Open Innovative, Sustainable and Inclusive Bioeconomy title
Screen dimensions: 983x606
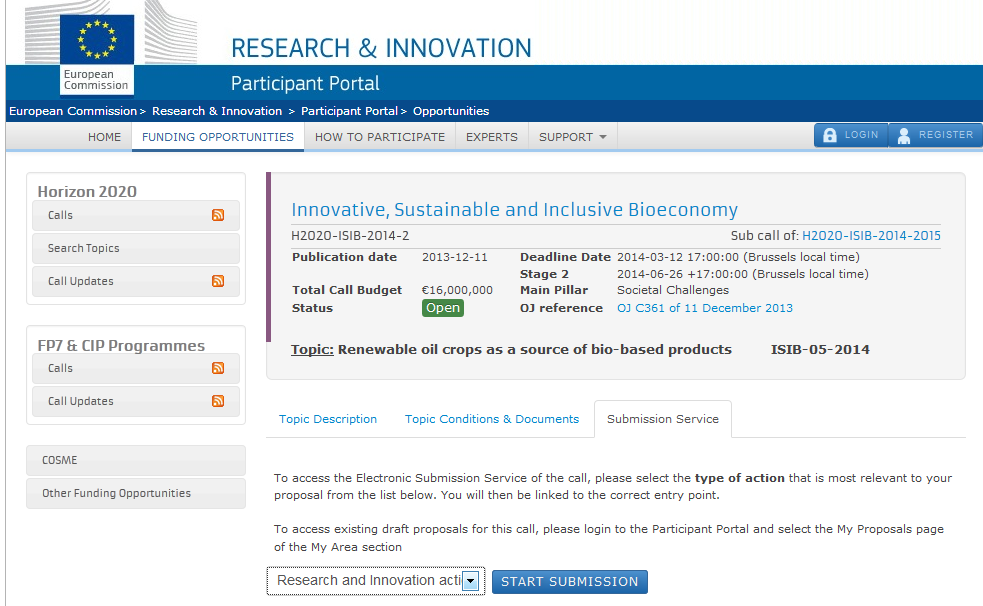click(514, 209)
